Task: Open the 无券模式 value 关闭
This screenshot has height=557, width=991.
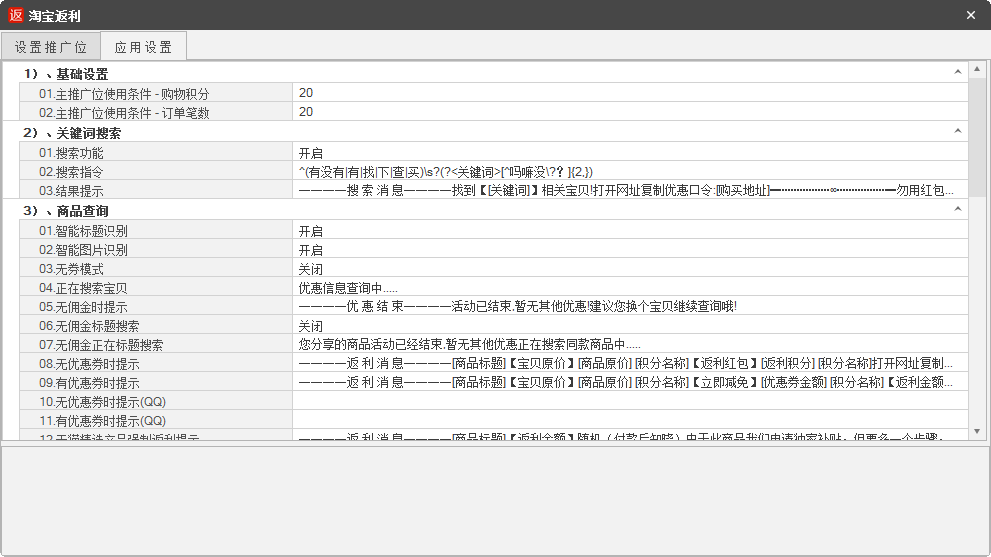Action: 630,269
